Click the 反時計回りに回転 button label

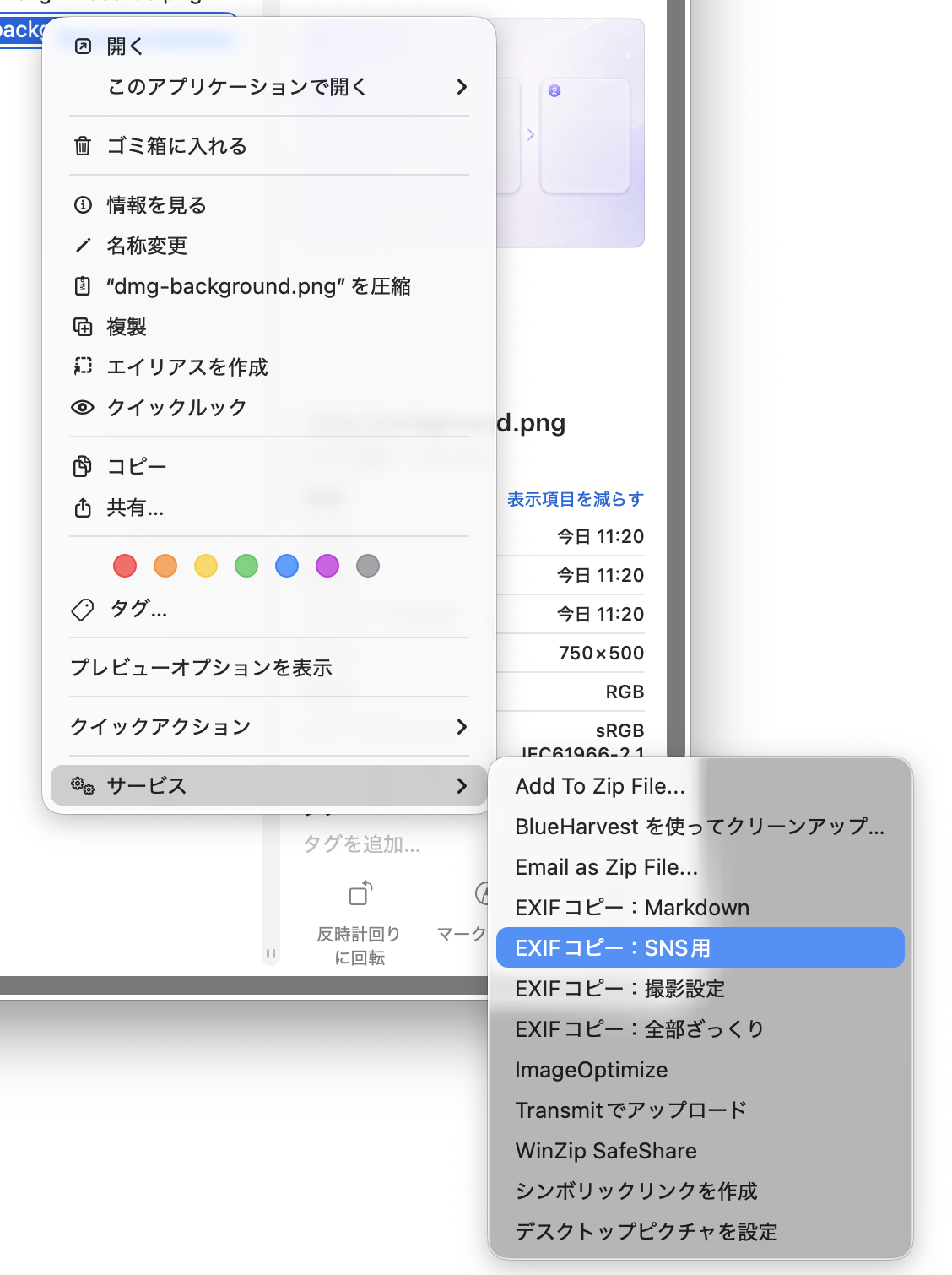[359, 946]
